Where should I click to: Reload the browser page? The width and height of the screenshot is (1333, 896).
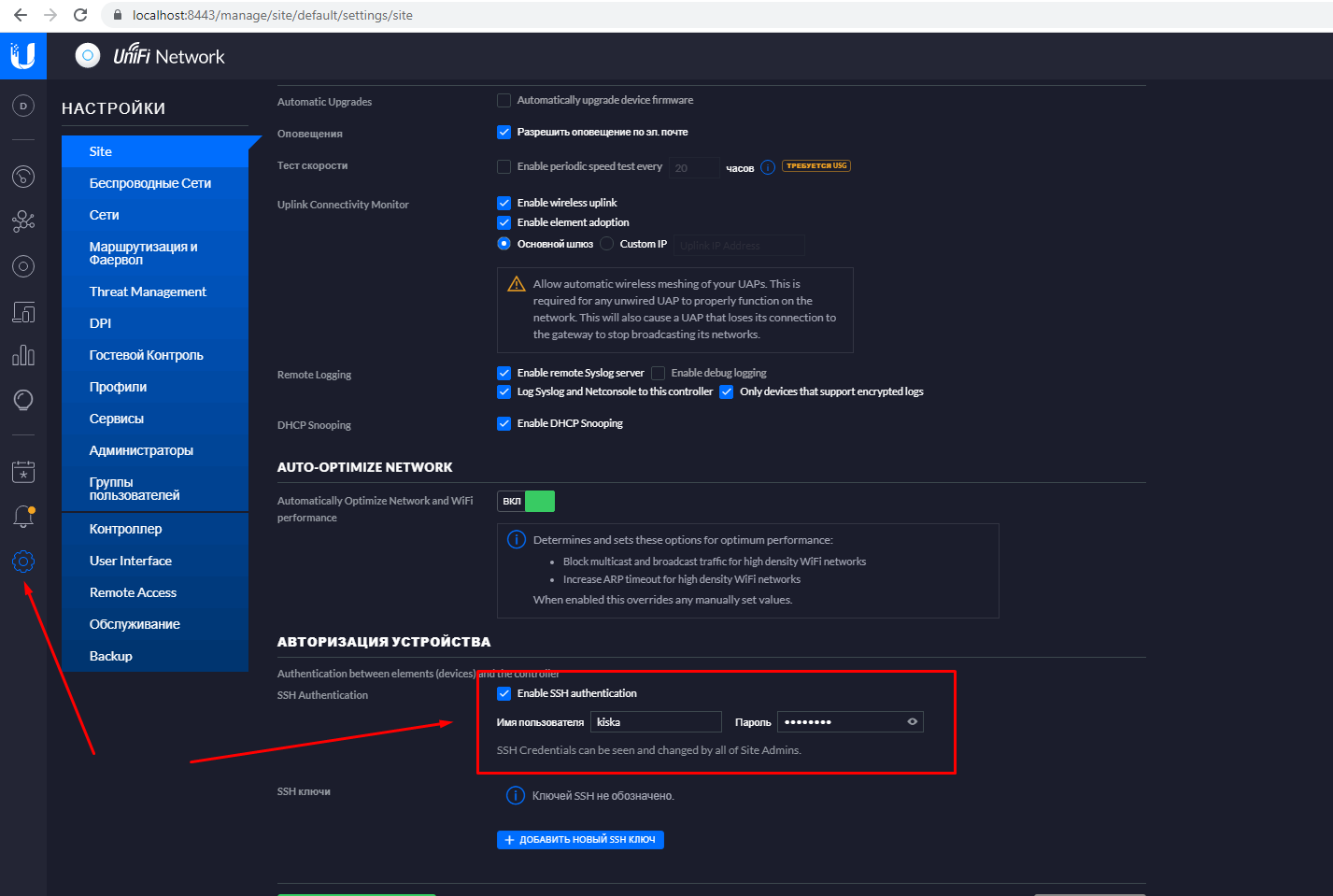point(80,15)
